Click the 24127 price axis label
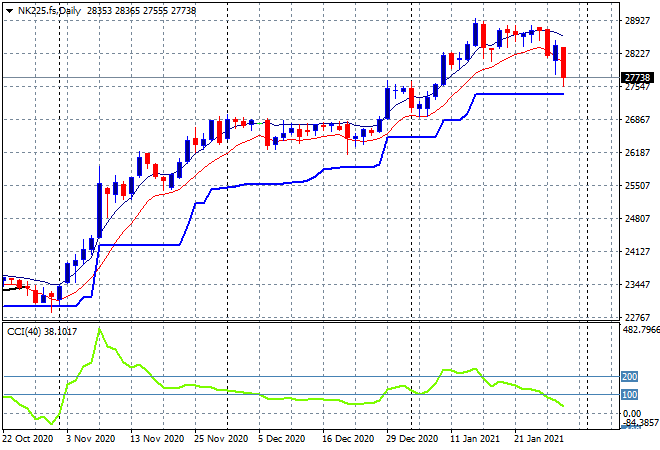This screenshot has width=660, height=450. 637,252
